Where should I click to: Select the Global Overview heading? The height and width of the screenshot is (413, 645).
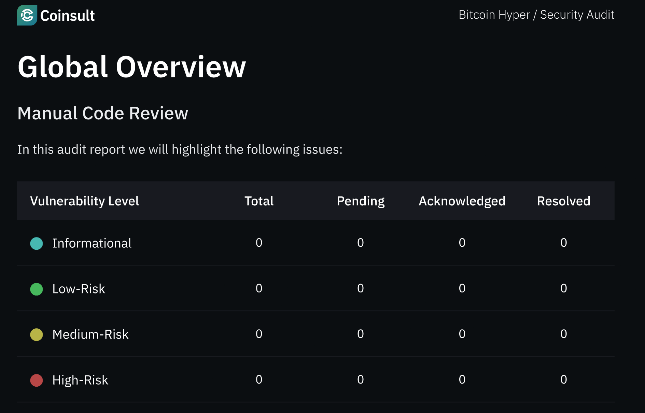132,67
